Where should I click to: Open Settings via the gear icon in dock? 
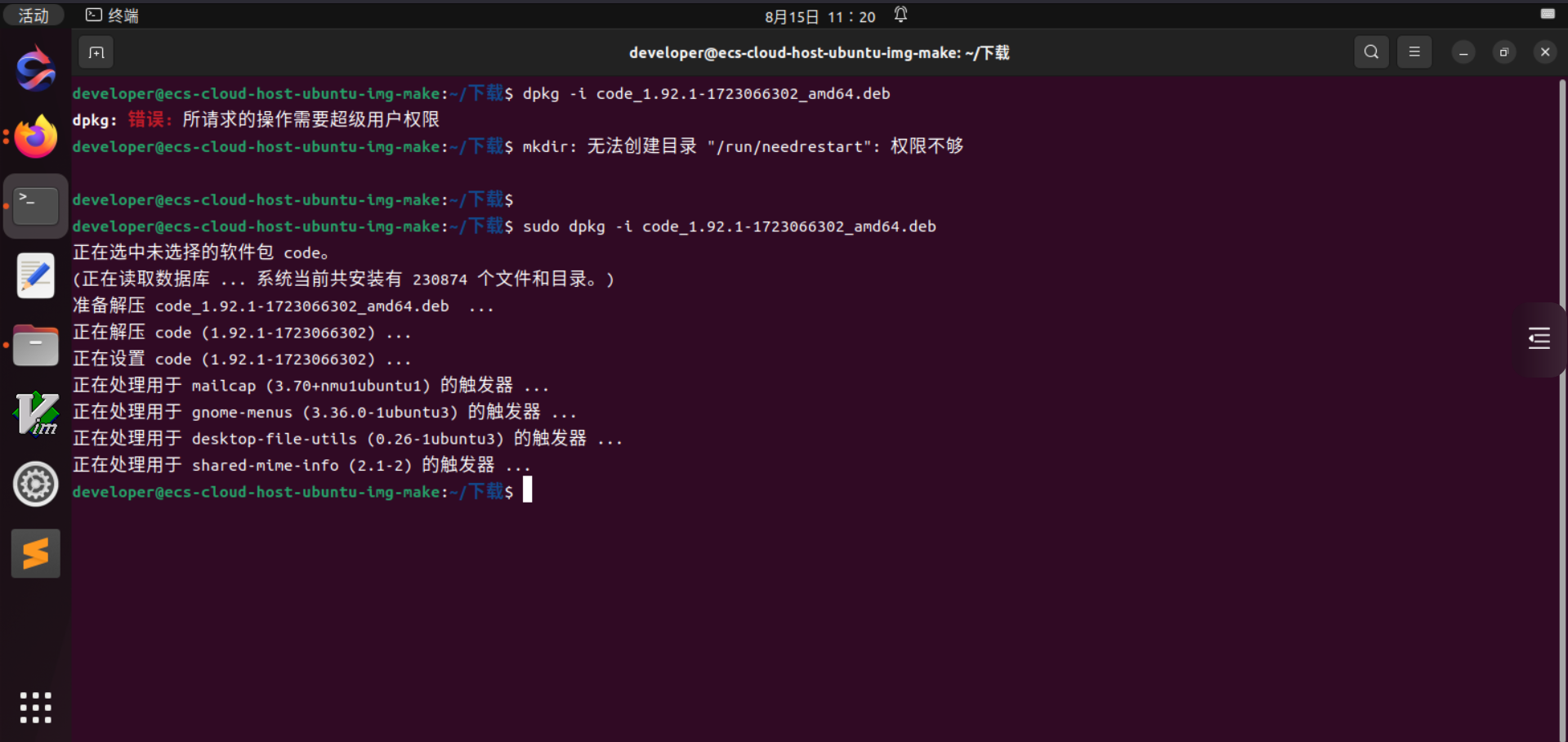point(35,484)
